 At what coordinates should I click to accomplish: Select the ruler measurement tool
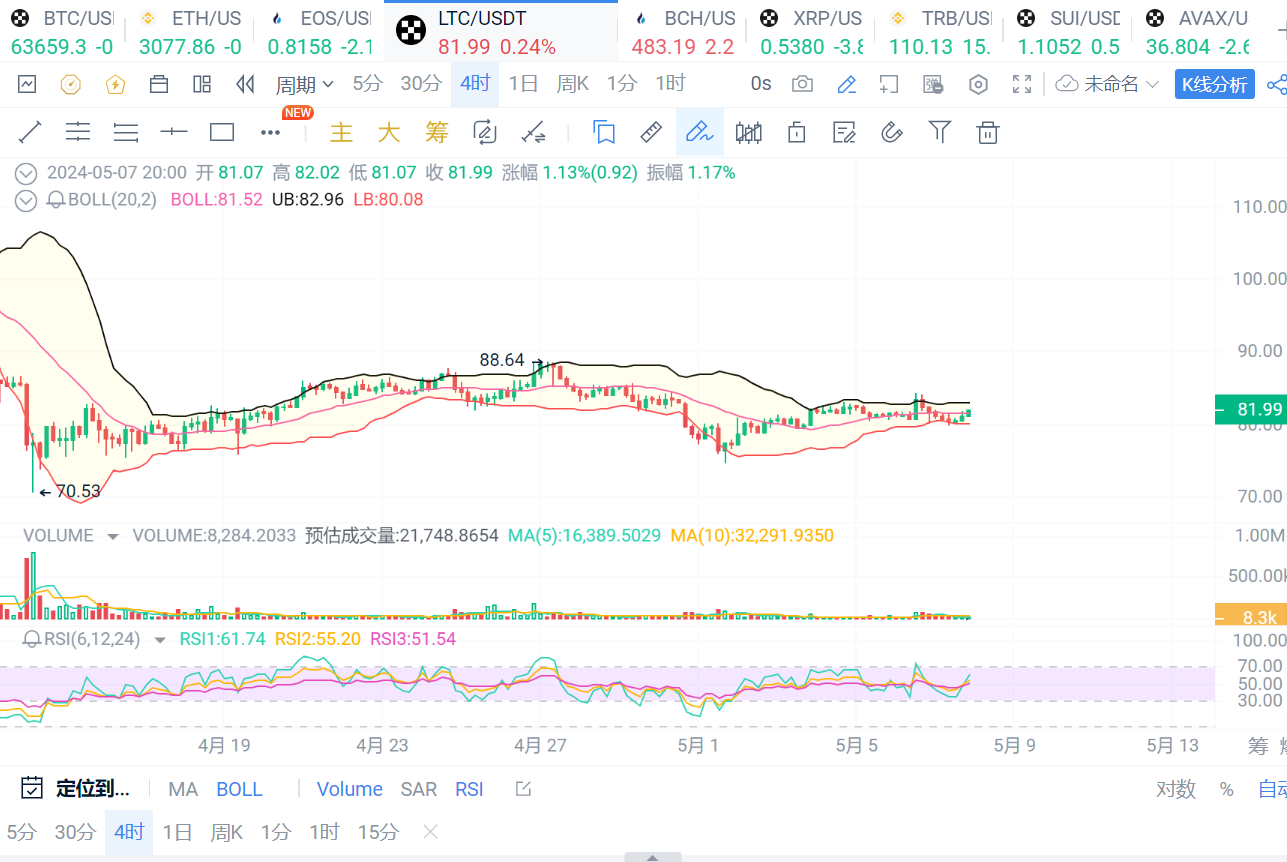[x=651, y=132]
